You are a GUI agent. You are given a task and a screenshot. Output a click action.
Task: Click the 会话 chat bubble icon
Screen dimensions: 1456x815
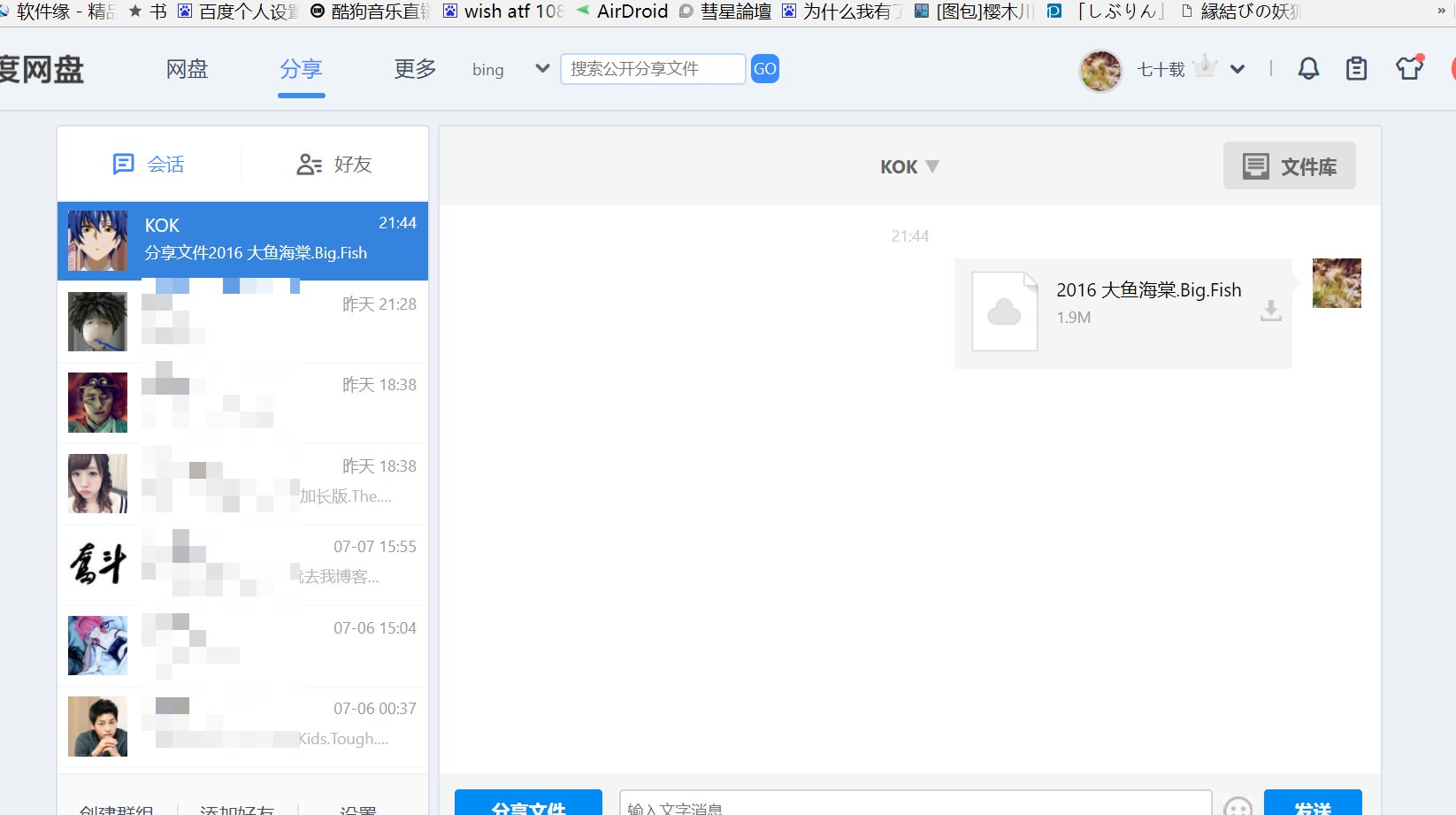click(124, 164)
